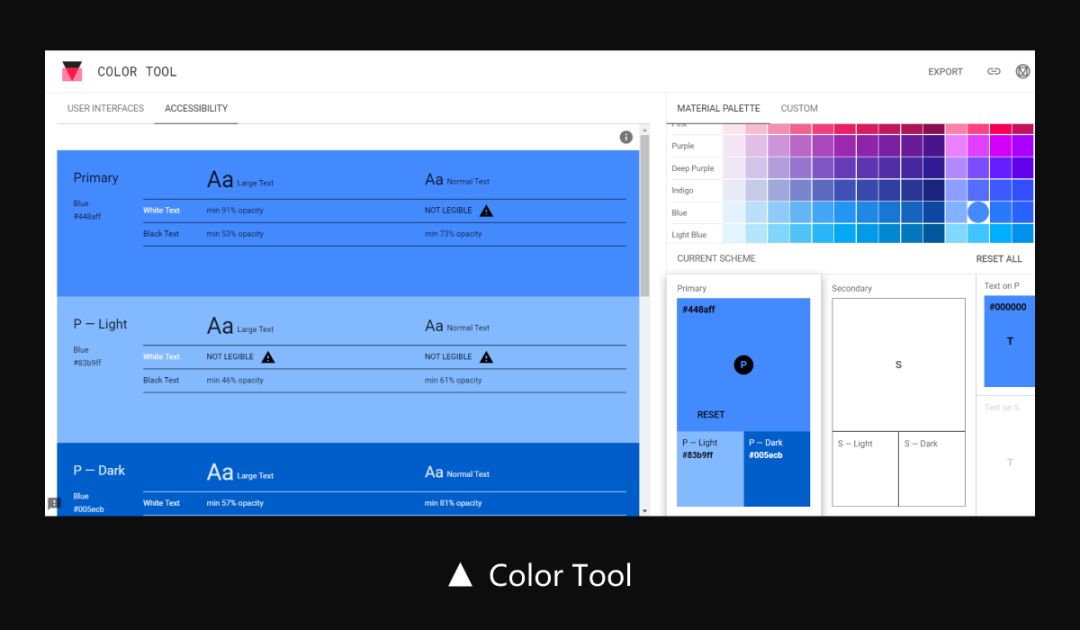This screenshot has width=1080, height=630.
Task: Pick the lightest Indigo swatch
Action: [x=734, y=190]
